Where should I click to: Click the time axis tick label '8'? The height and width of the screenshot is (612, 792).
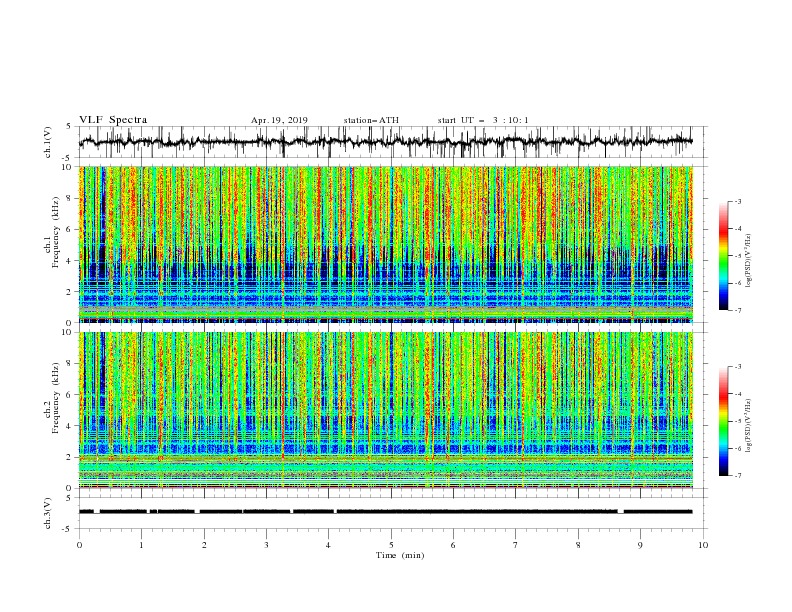click(x=578, y=545)
